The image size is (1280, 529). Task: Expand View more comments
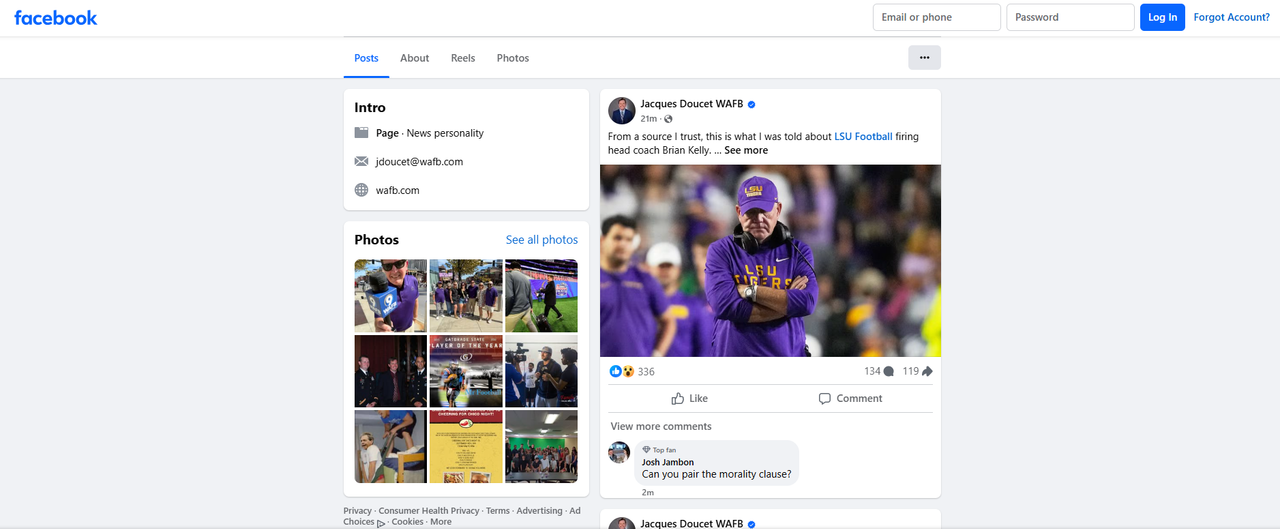661,426
